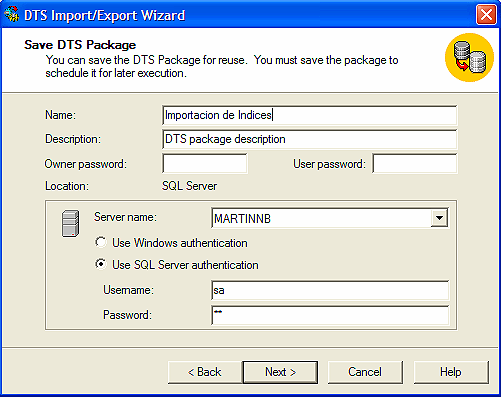Go Back to the previous step
The image size is (501, 397).
click(x=205, y=372)
